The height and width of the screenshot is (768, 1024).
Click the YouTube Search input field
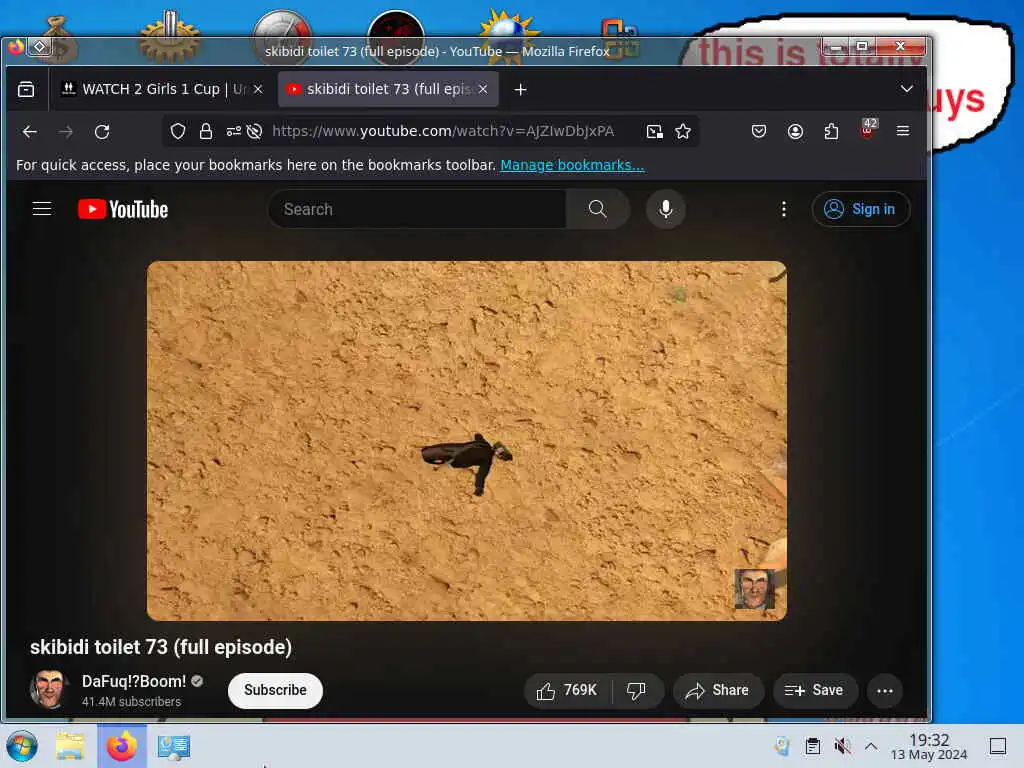(x=418, y=209)
